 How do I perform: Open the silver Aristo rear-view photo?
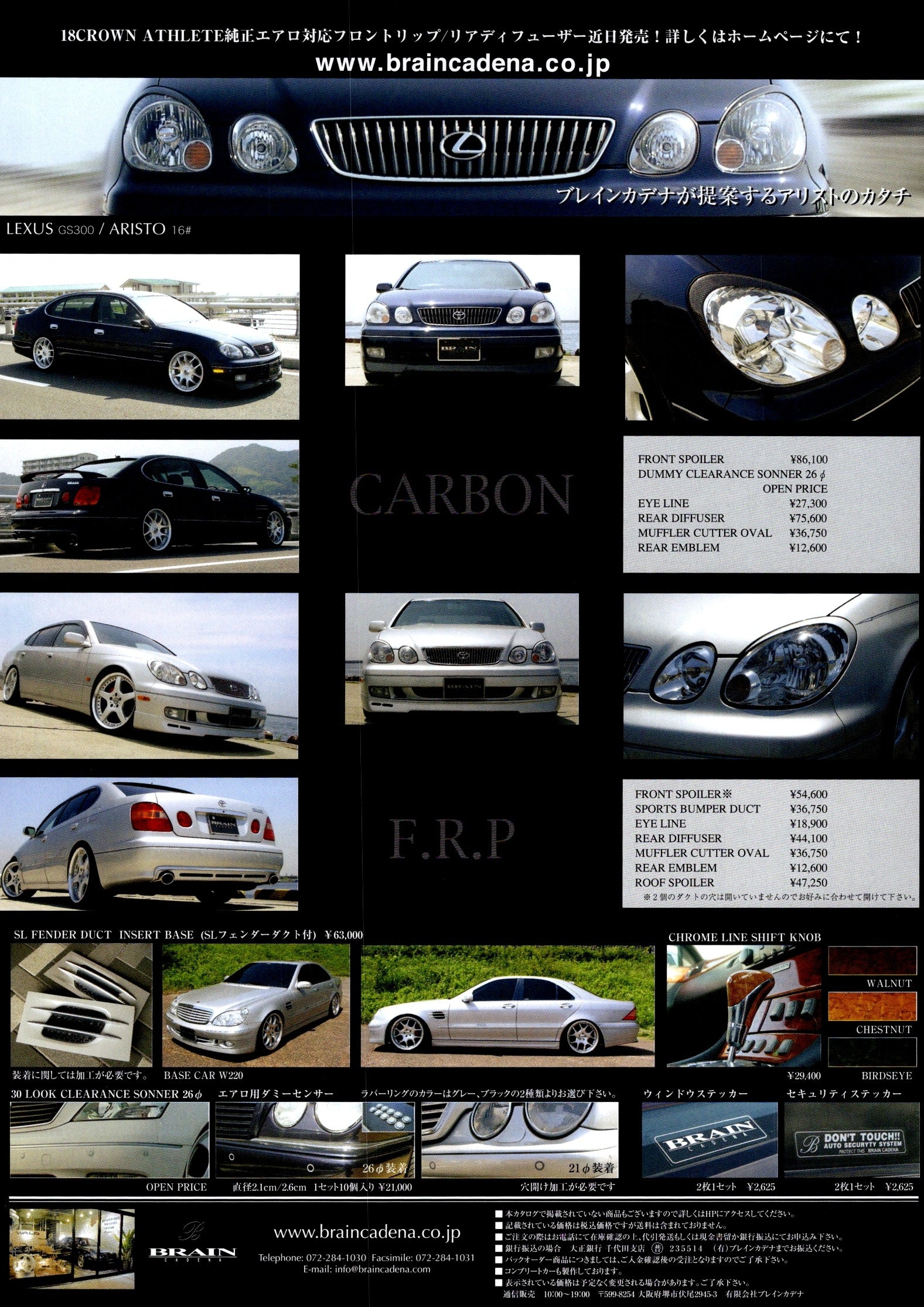tap(149, 844)
